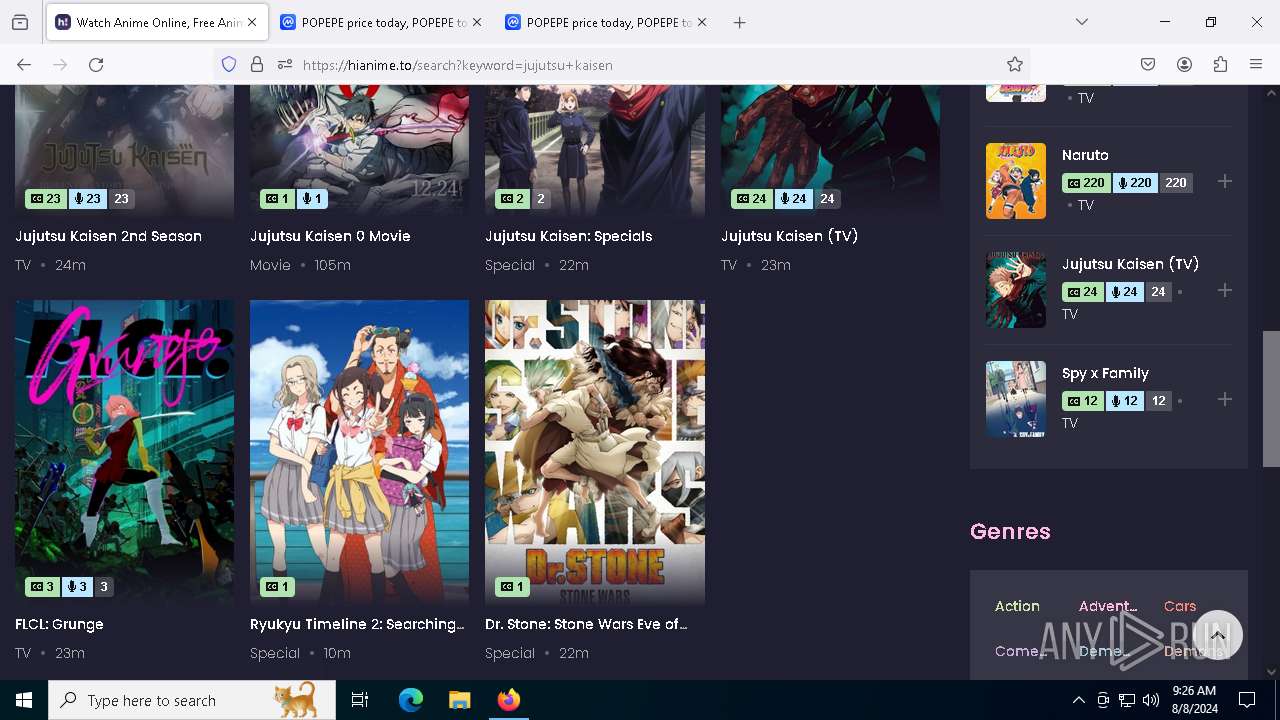The width and height of the screenshot is (1280, 720).
Task: Add Jujutsu Kaisen (TV) sidebar entry with plus
Action: pyautogui.click(x=1225, y=291)
